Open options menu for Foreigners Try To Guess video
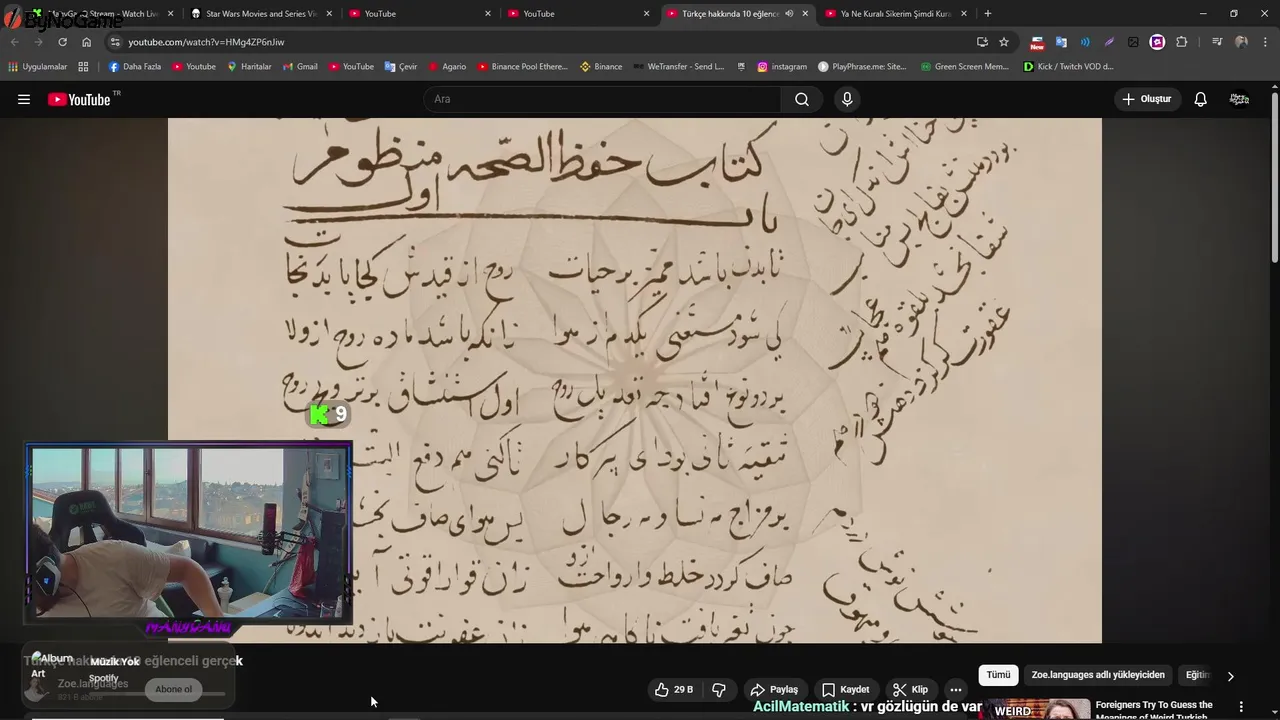Screen dimensions: 1280x720 coord(1241,707)
